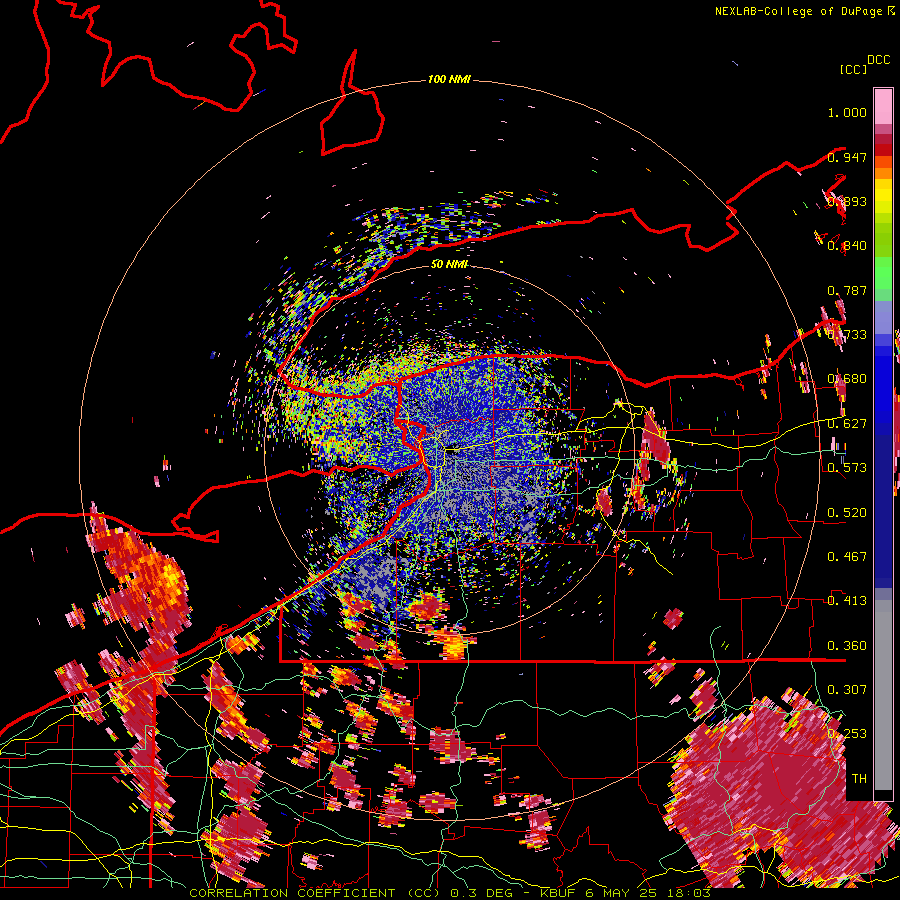Click the 0.360 legend value
The height and width of the screenshot is (900, 900).
tap(847, 645)
